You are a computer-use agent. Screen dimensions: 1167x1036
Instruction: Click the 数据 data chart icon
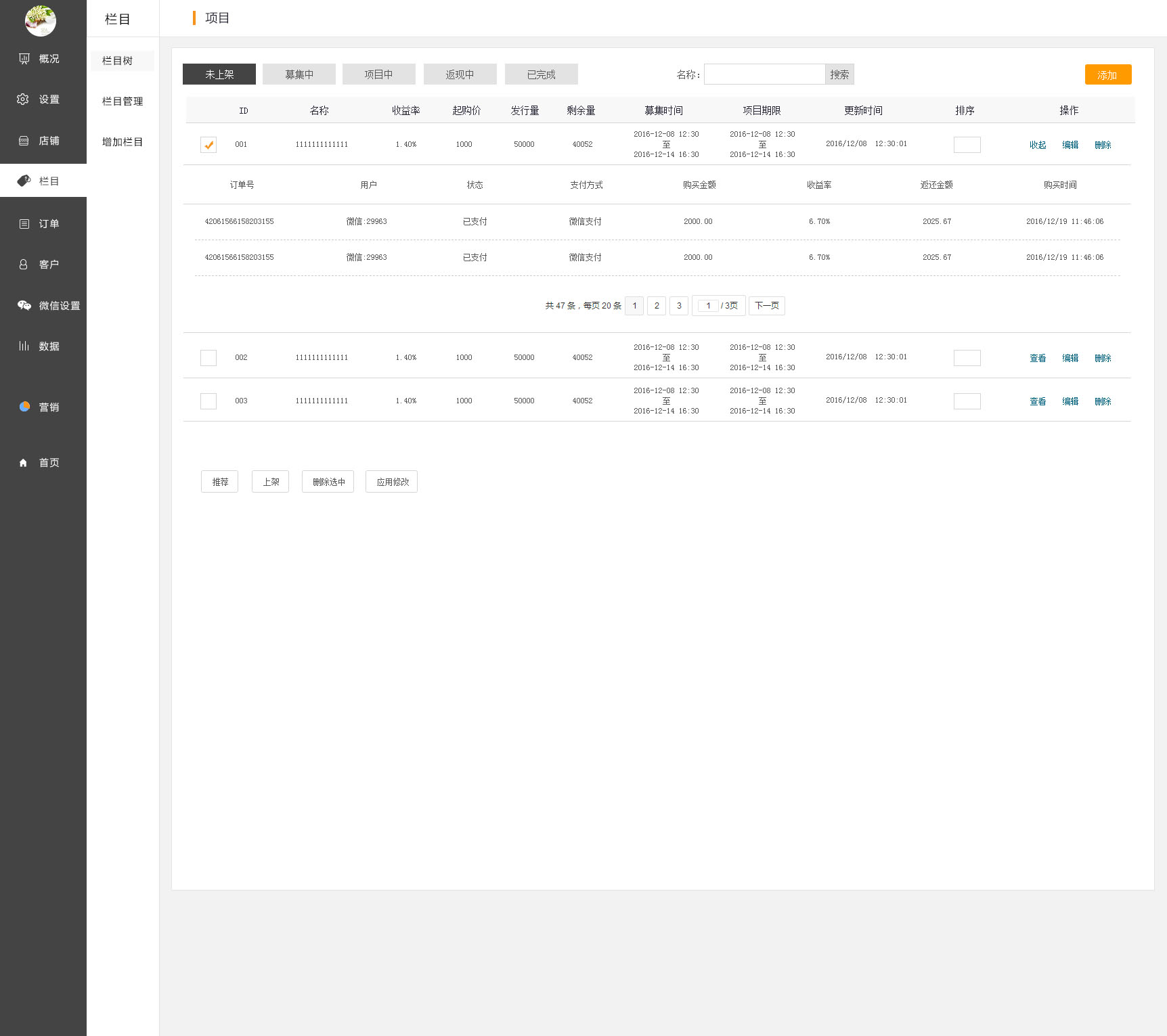coord(24,346)
